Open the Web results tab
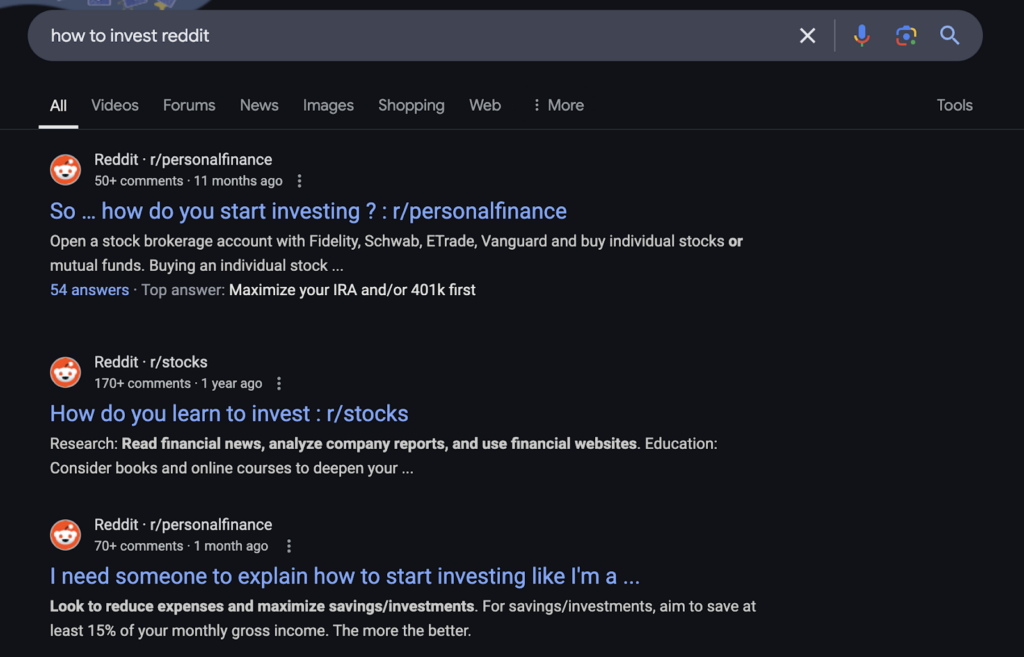The height and width of the screenshot is (657, 1024). [x=485, y=105]
